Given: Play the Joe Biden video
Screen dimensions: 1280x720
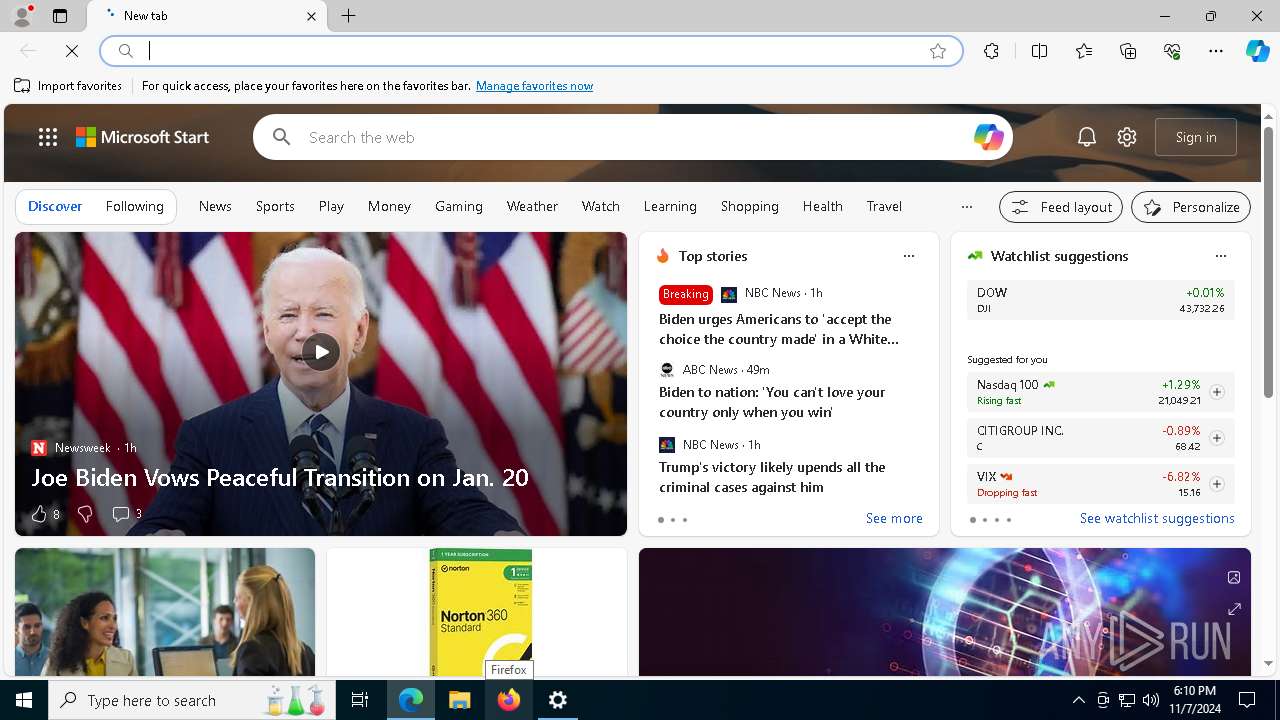Looking at the screenshot, I should 321,352.
